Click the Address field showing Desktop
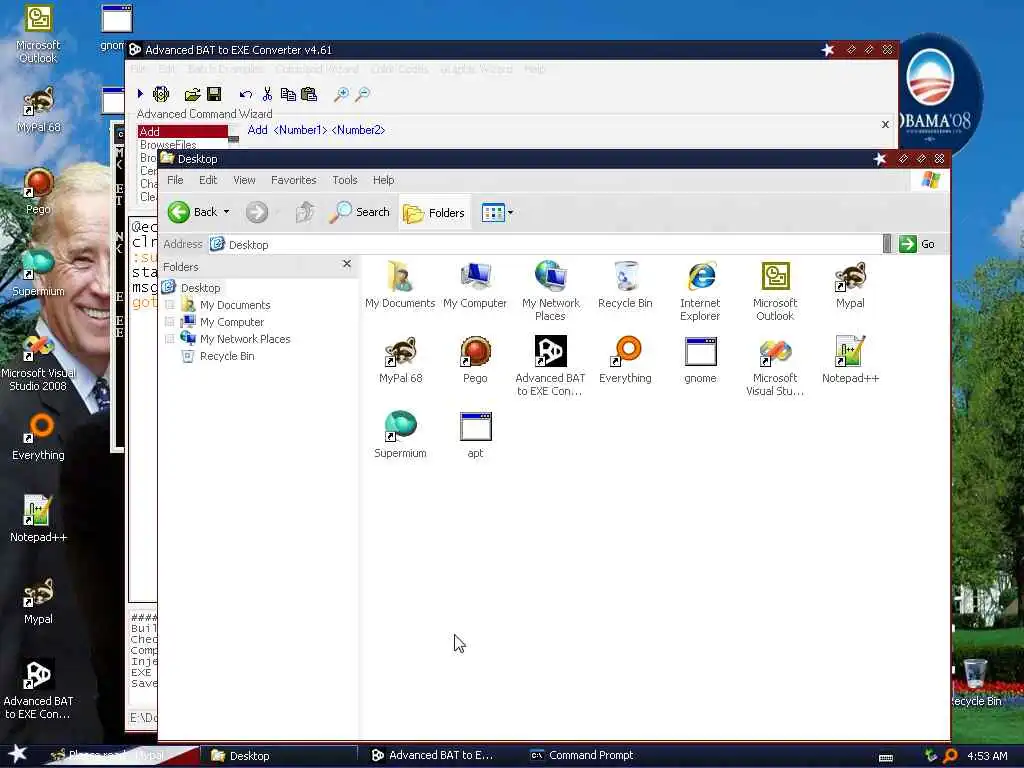The image size is (1024, 768). (x=545, y=244)
